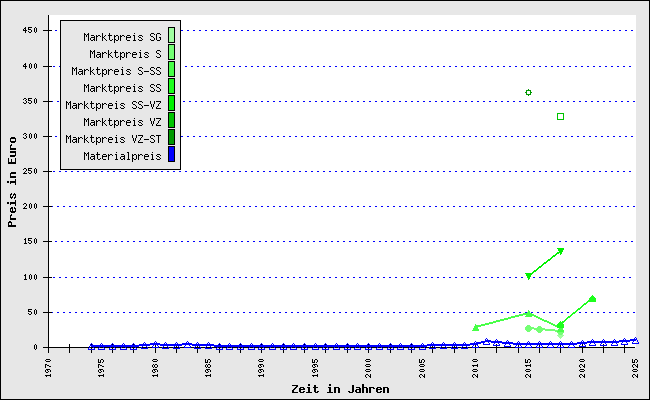Click the 'Zeit in Jahren' x-axis title

click(340, 389)
